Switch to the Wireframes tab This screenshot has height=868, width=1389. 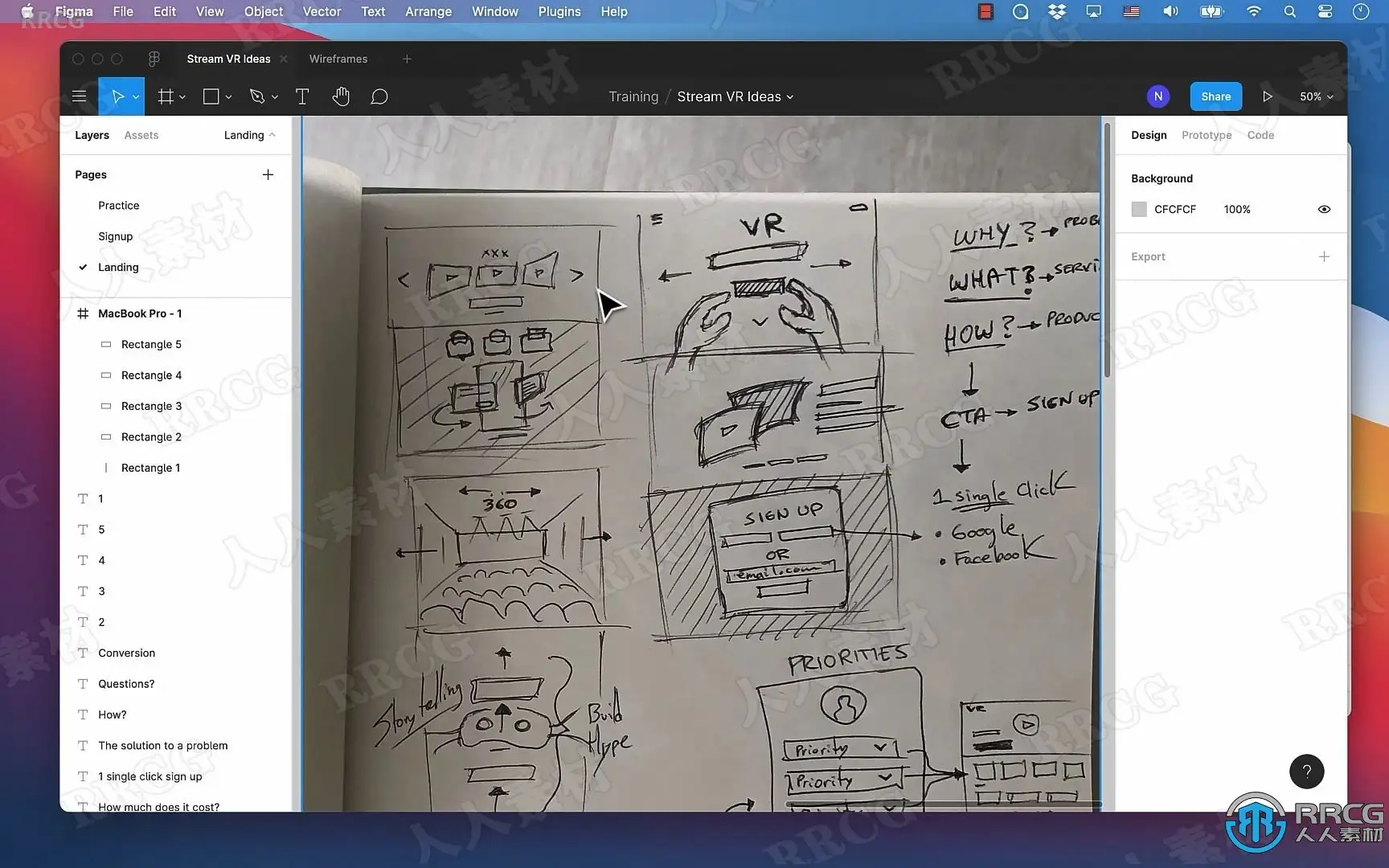pos(338,59)
